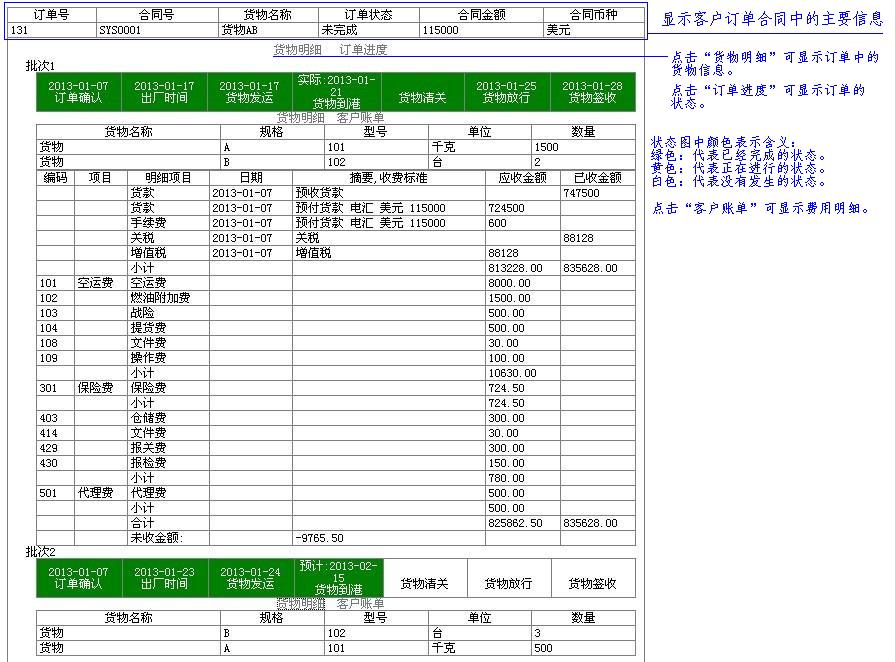The width and height of the screenshot is (895, 662).
Task: Click 批次2 出厂时间 2013-01-23 status cell
Action: click(164, 578)
